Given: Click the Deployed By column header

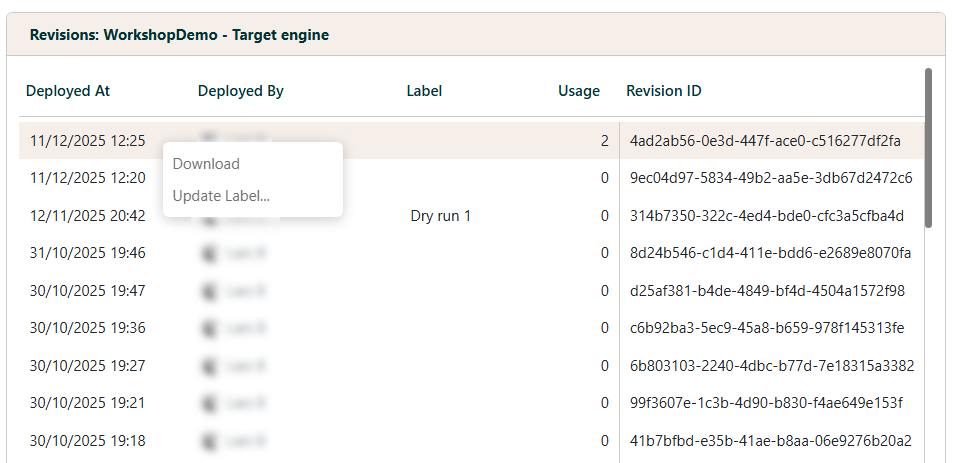Looking at the screenshot, I should point(241,91).
